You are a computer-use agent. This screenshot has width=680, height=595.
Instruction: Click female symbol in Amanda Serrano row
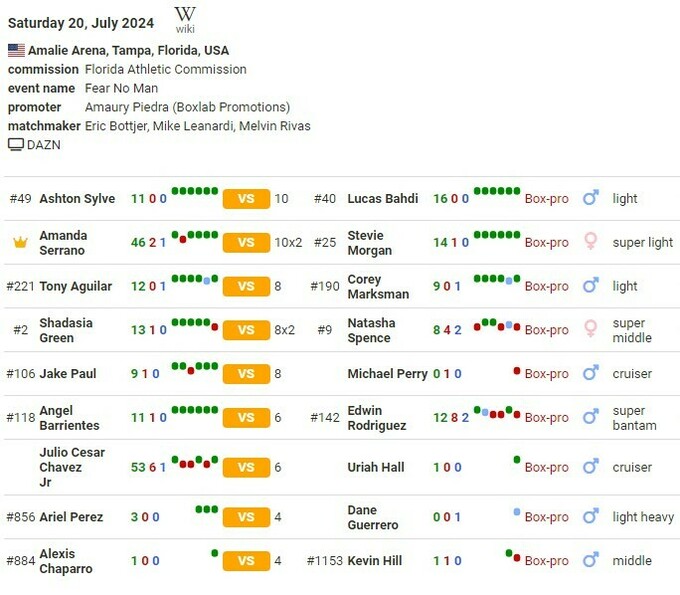point(591,242)
